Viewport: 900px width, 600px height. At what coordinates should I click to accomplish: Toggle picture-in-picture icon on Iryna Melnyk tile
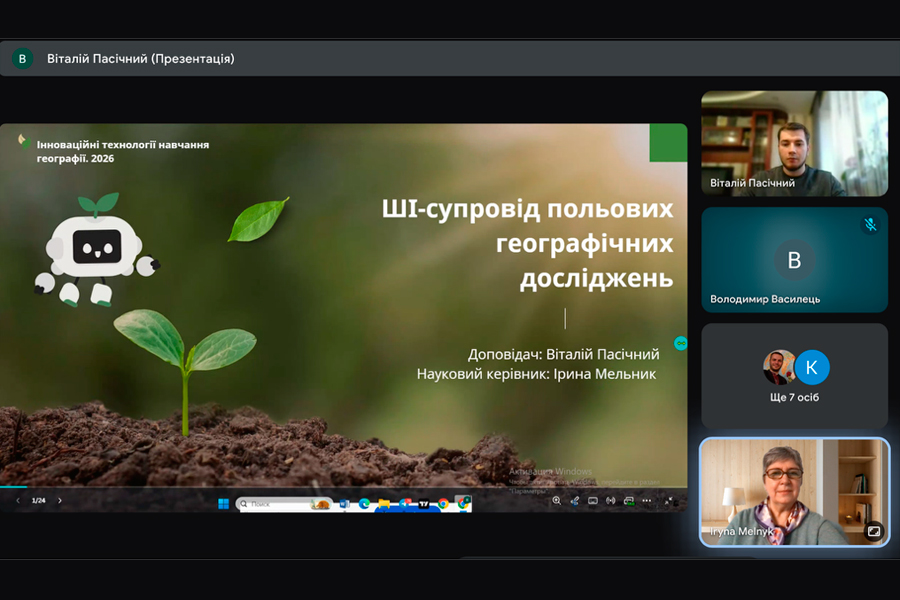(x=873, y=532)
